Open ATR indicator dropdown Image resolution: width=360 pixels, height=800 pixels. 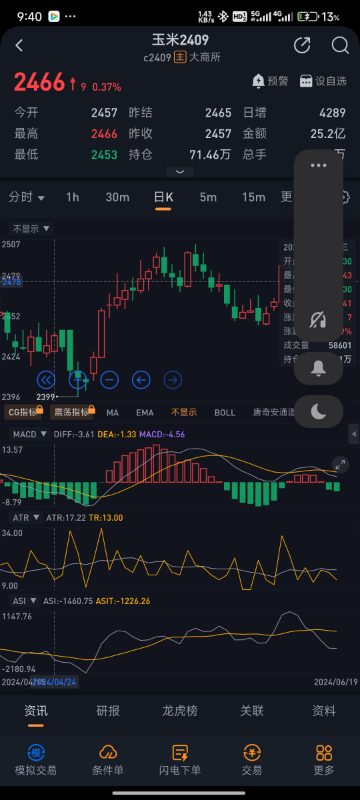pyautogui.click(x=26, y=517)
